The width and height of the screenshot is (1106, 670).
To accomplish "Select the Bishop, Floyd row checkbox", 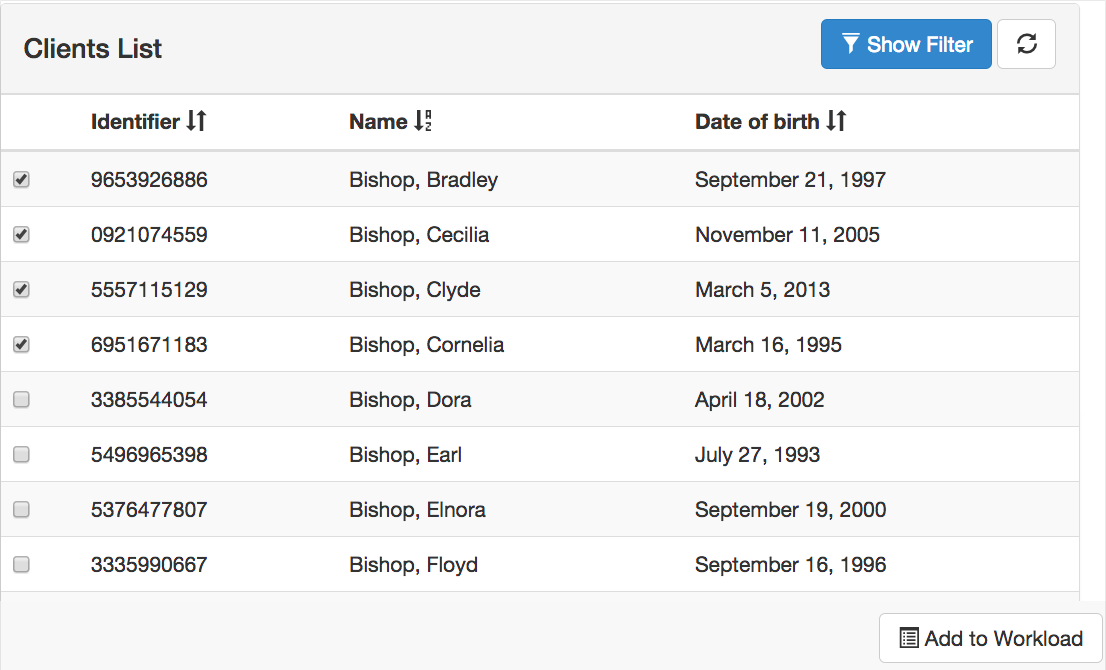I will click(21, 564).
